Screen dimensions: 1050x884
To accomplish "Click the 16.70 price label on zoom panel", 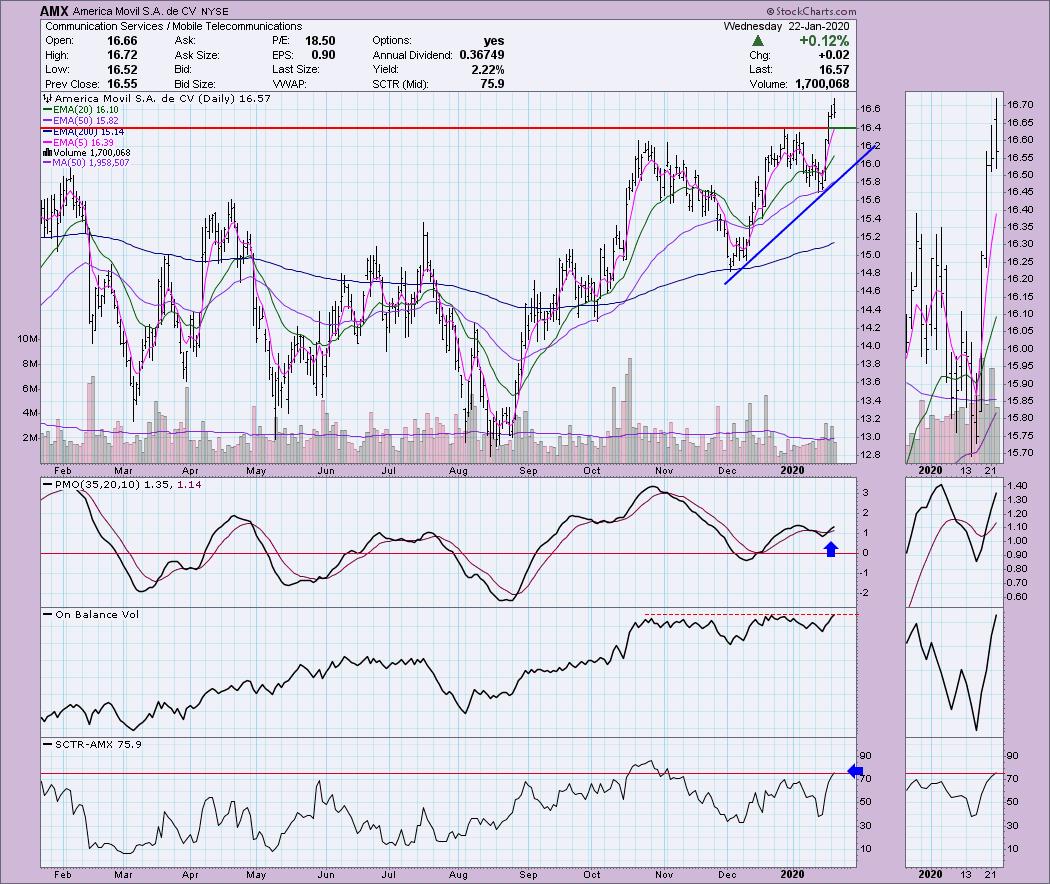I will coord(1020,105).
